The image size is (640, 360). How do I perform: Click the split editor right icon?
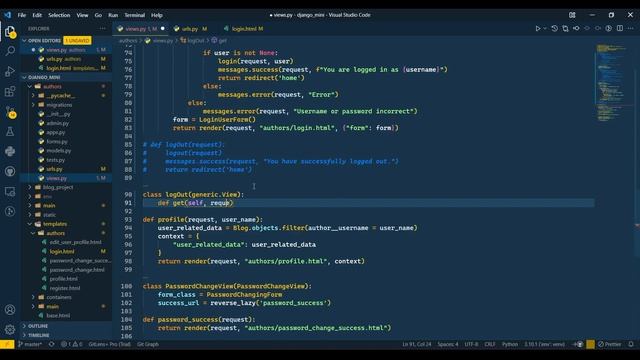coord(620,29)
